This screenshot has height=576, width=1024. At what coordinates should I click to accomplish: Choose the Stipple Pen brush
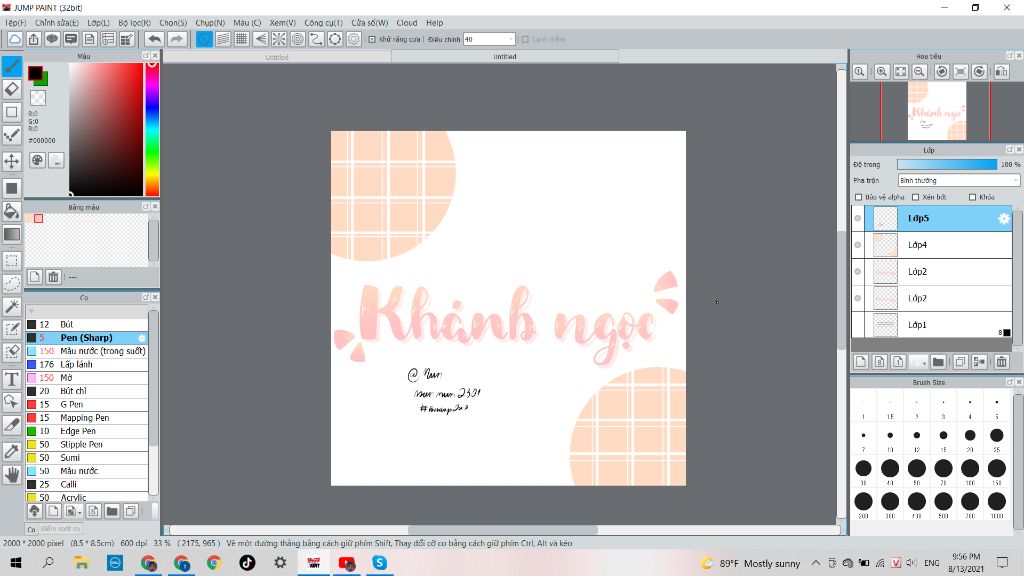pos(86,445)
